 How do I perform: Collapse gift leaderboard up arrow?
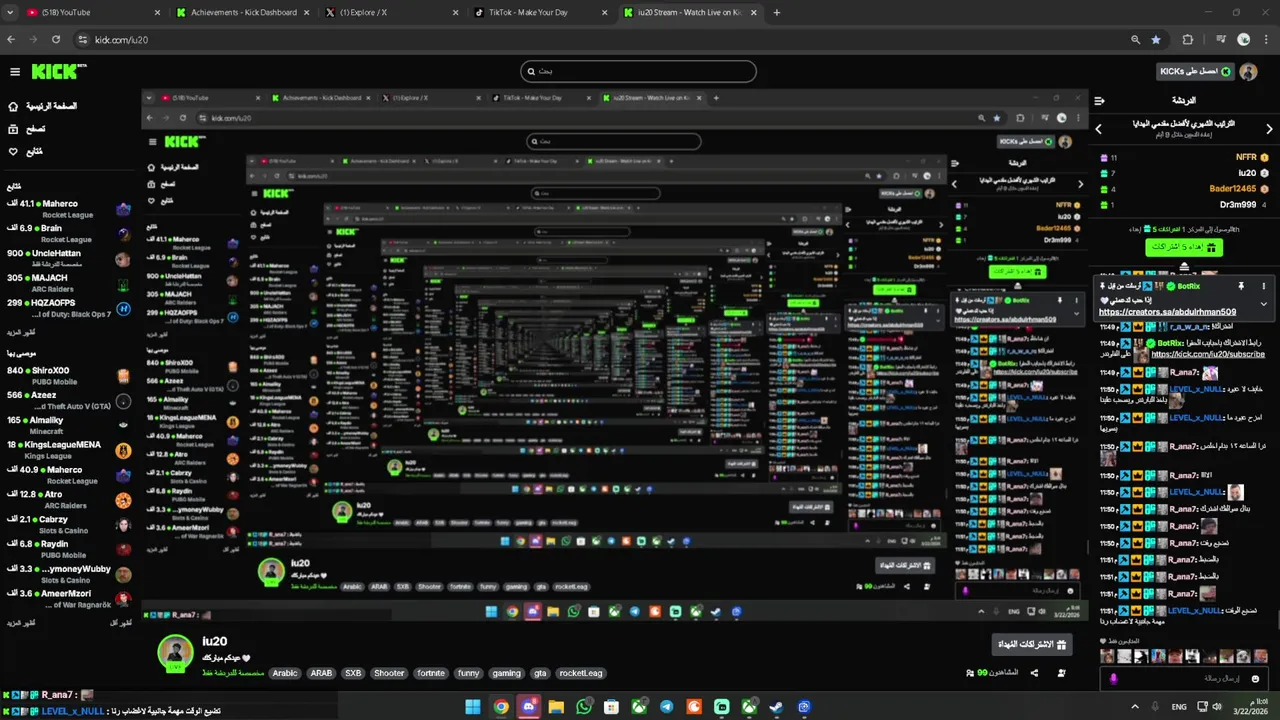click(1184, 266)
